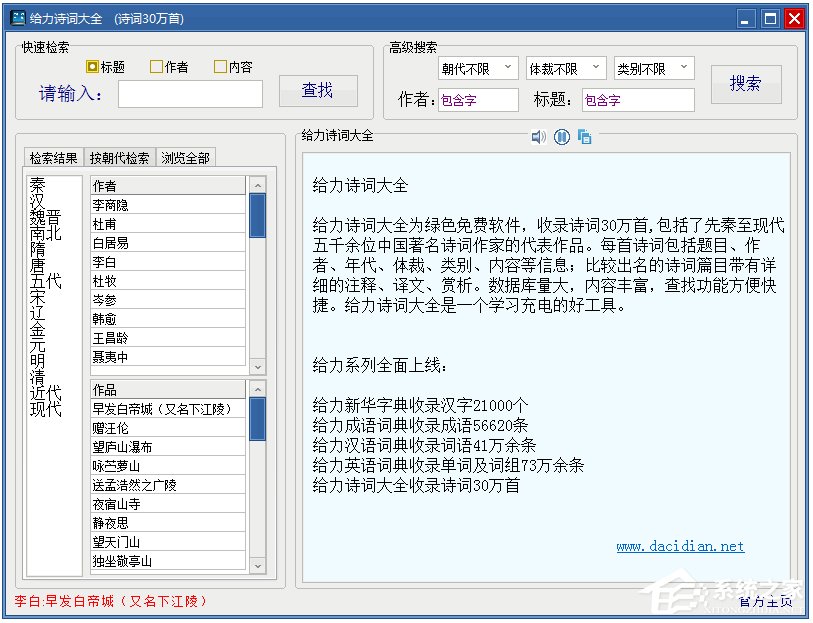Switch to the 浏览全部 tab
Screen dimensions: 813x623
185,158
